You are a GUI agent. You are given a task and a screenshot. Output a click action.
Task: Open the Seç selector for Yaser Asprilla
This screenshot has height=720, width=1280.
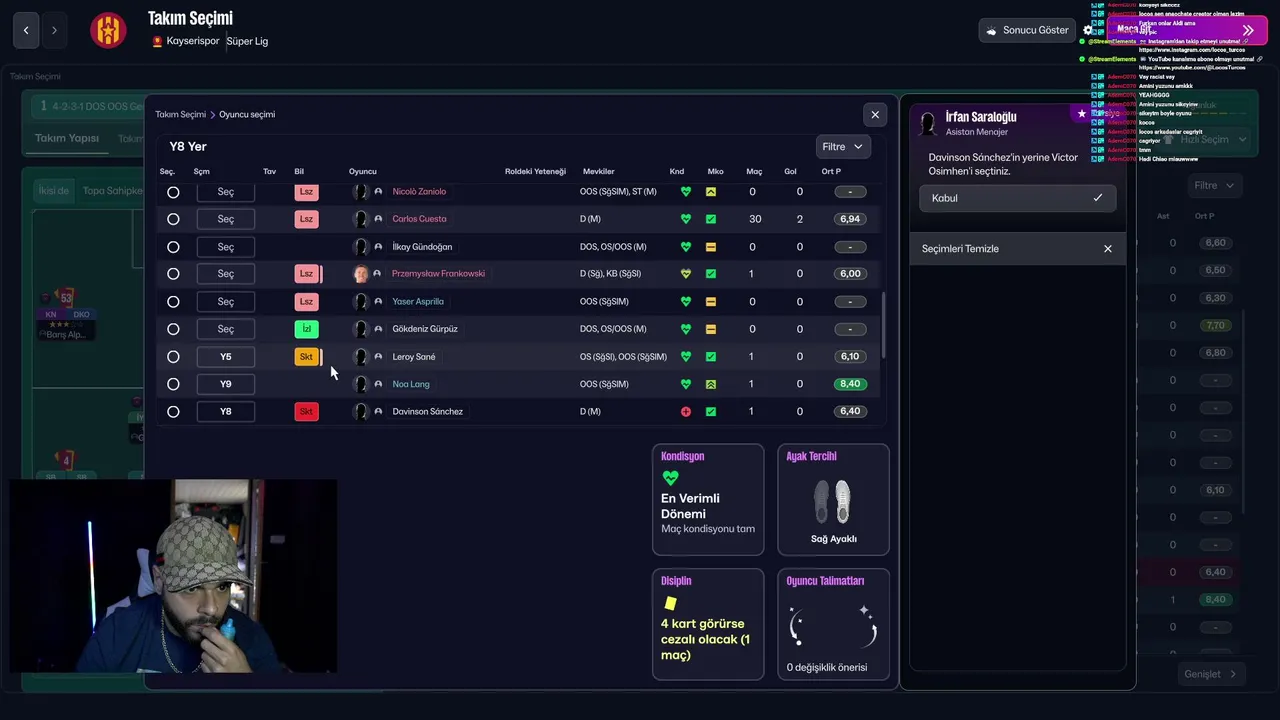pos(226,302)
